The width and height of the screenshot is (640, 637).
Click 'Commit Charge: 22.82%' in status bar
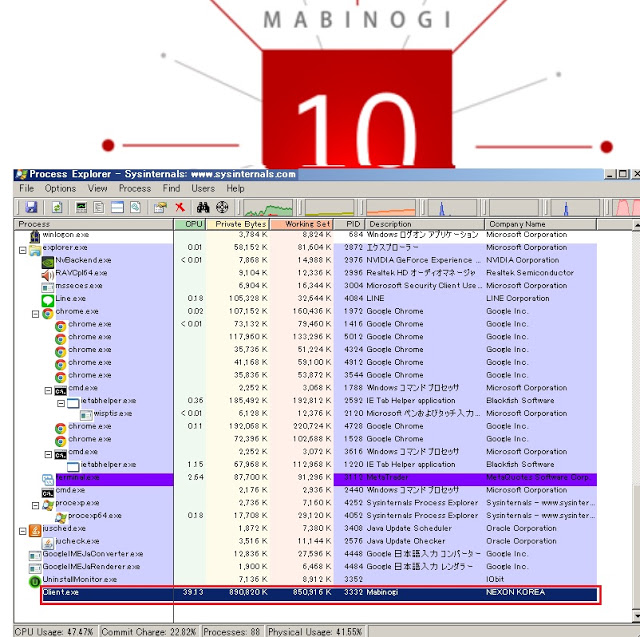coord(149,632)
